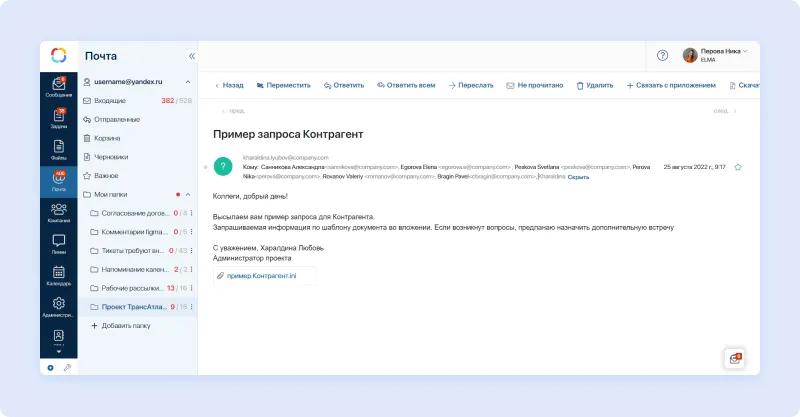
Task: Go back with the Назад button
Action: click(x=229, y=85)
